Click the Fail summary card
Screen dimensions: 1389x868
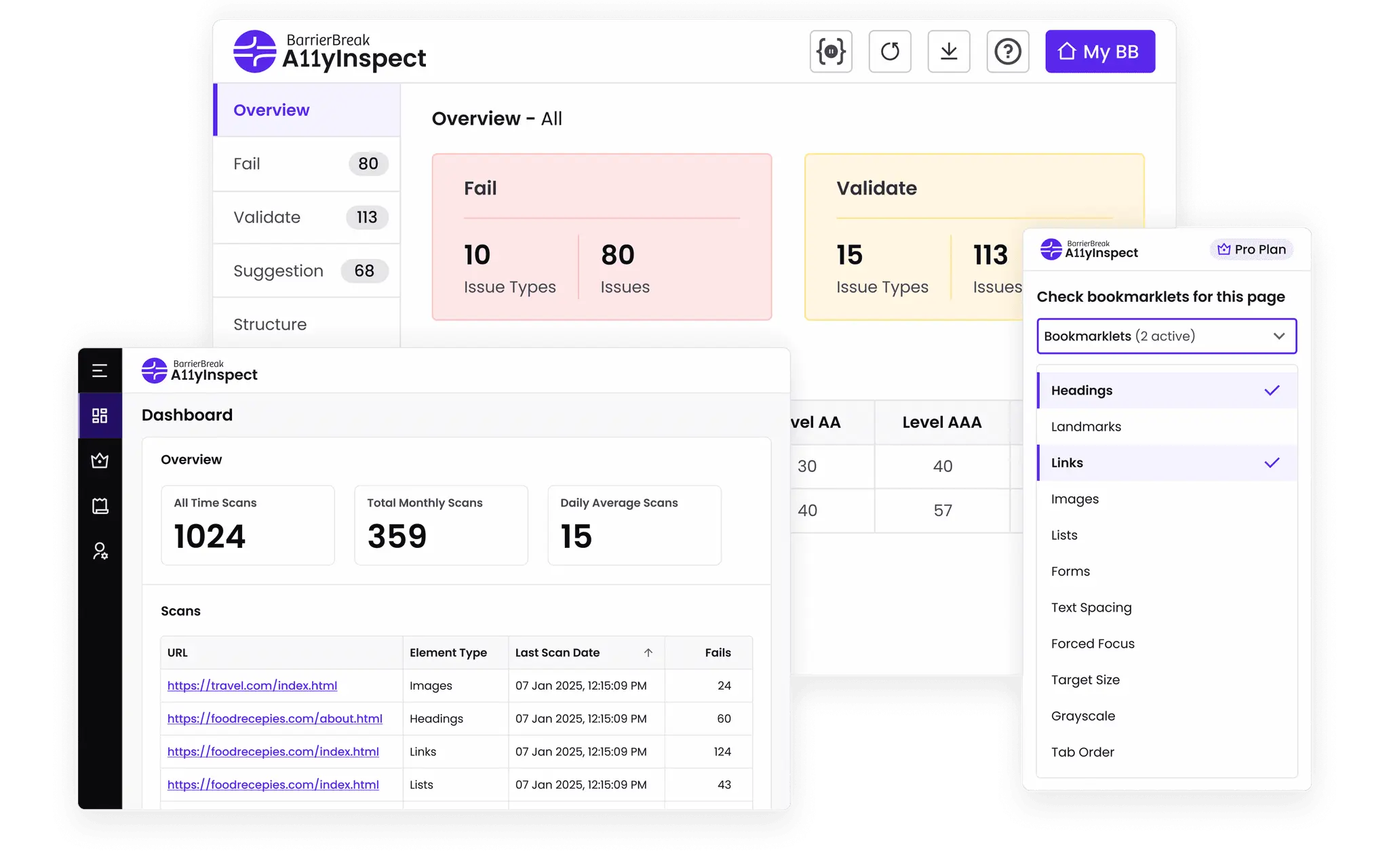pyautogui.click(x=602, y=237)
